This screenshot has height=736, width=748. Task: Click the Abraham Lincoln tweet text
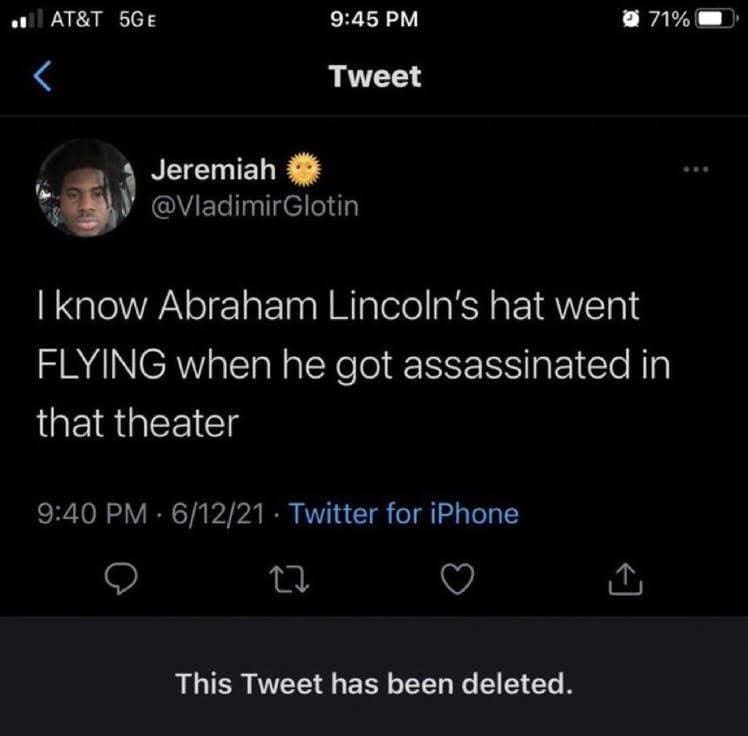[x=350, y=365]
